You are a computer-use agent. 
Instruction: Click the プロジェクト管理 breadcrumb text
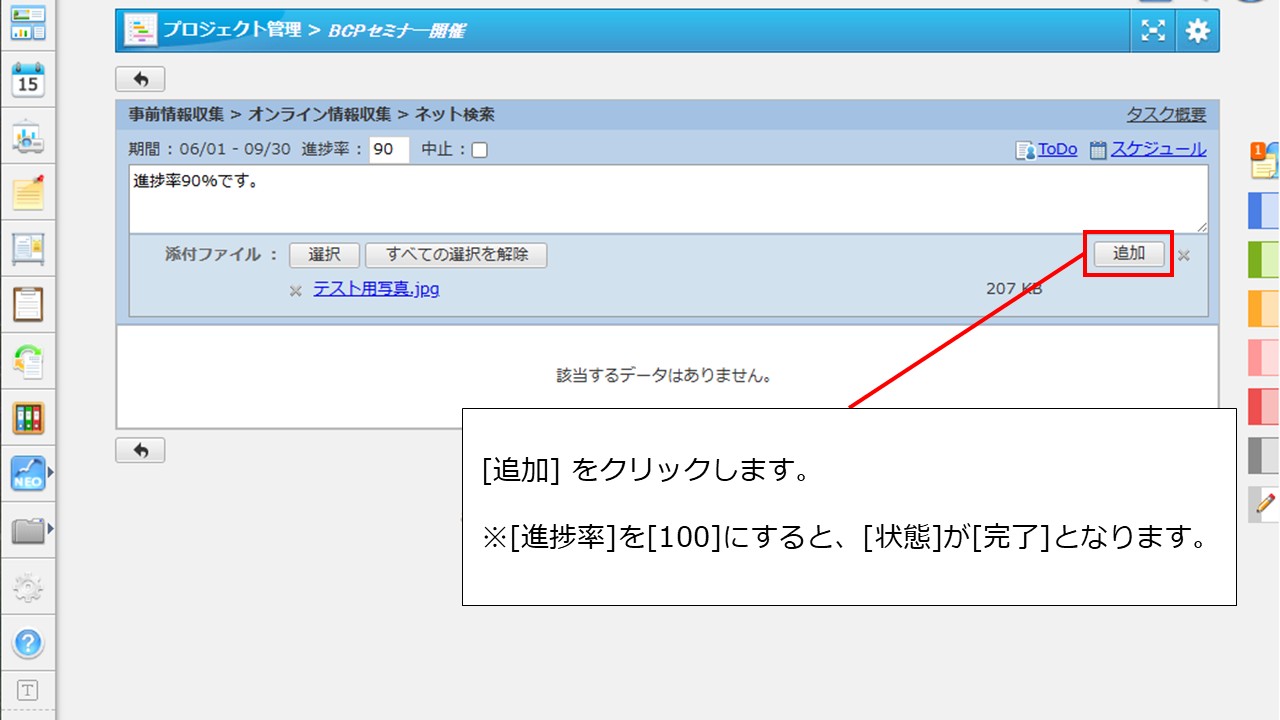231,30
